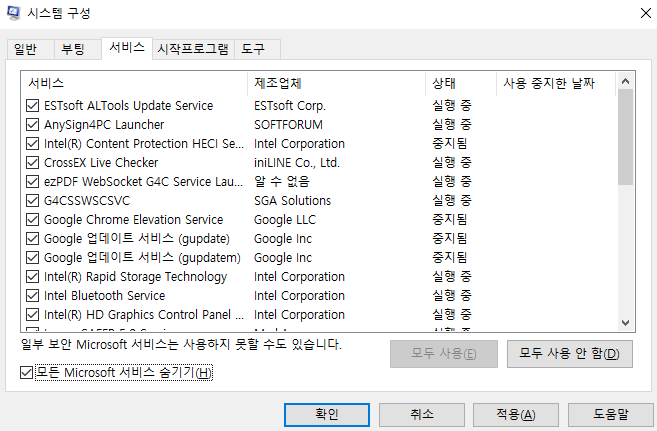Select the CrossEX Live Checker row name
Screen dimensions: 657x431
tap(101, 163)
